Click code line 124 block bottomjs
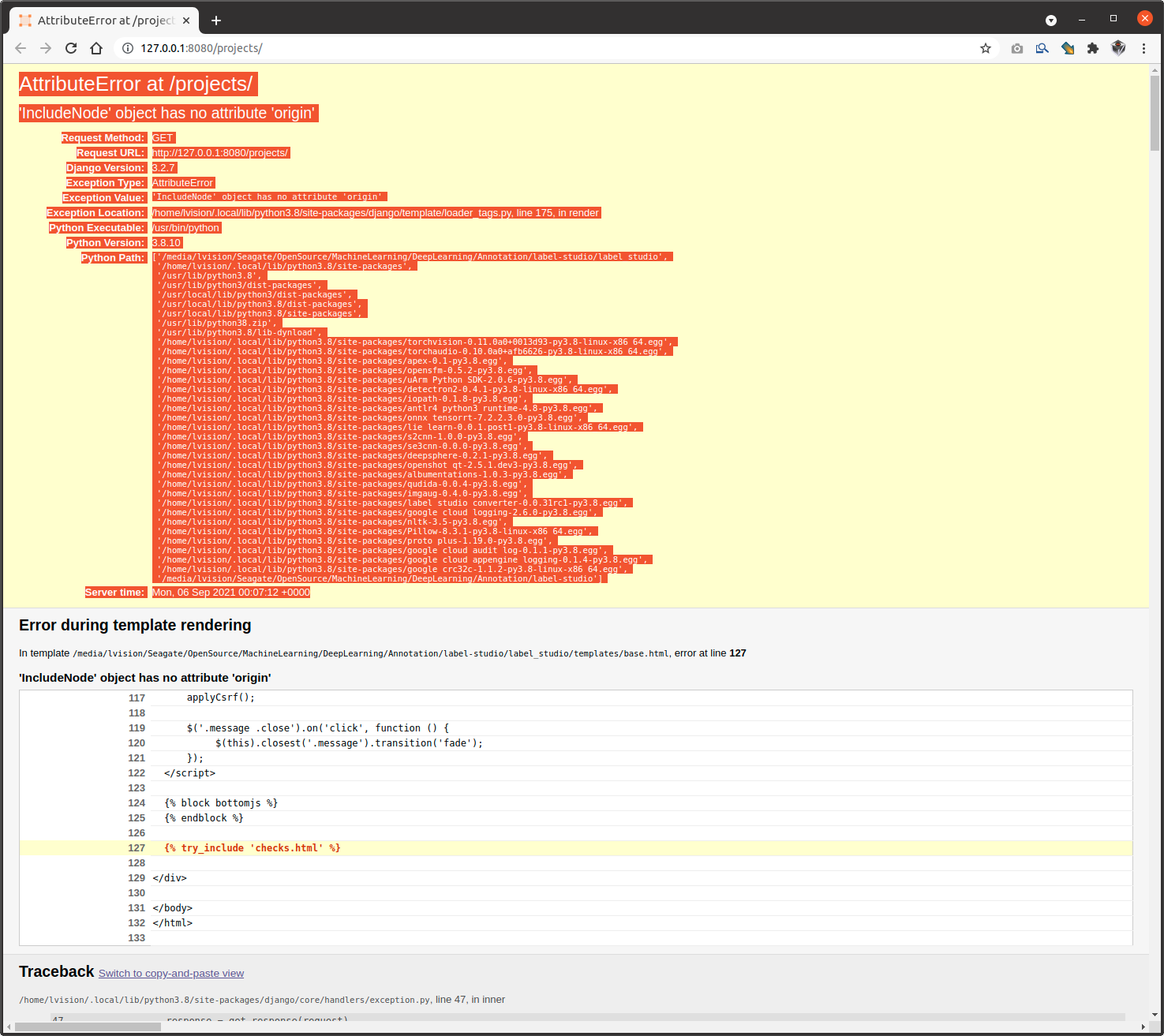Image resolution: width=1164 pixels, height=1036 pixels. pyautogui.click(x=221, y=803)
